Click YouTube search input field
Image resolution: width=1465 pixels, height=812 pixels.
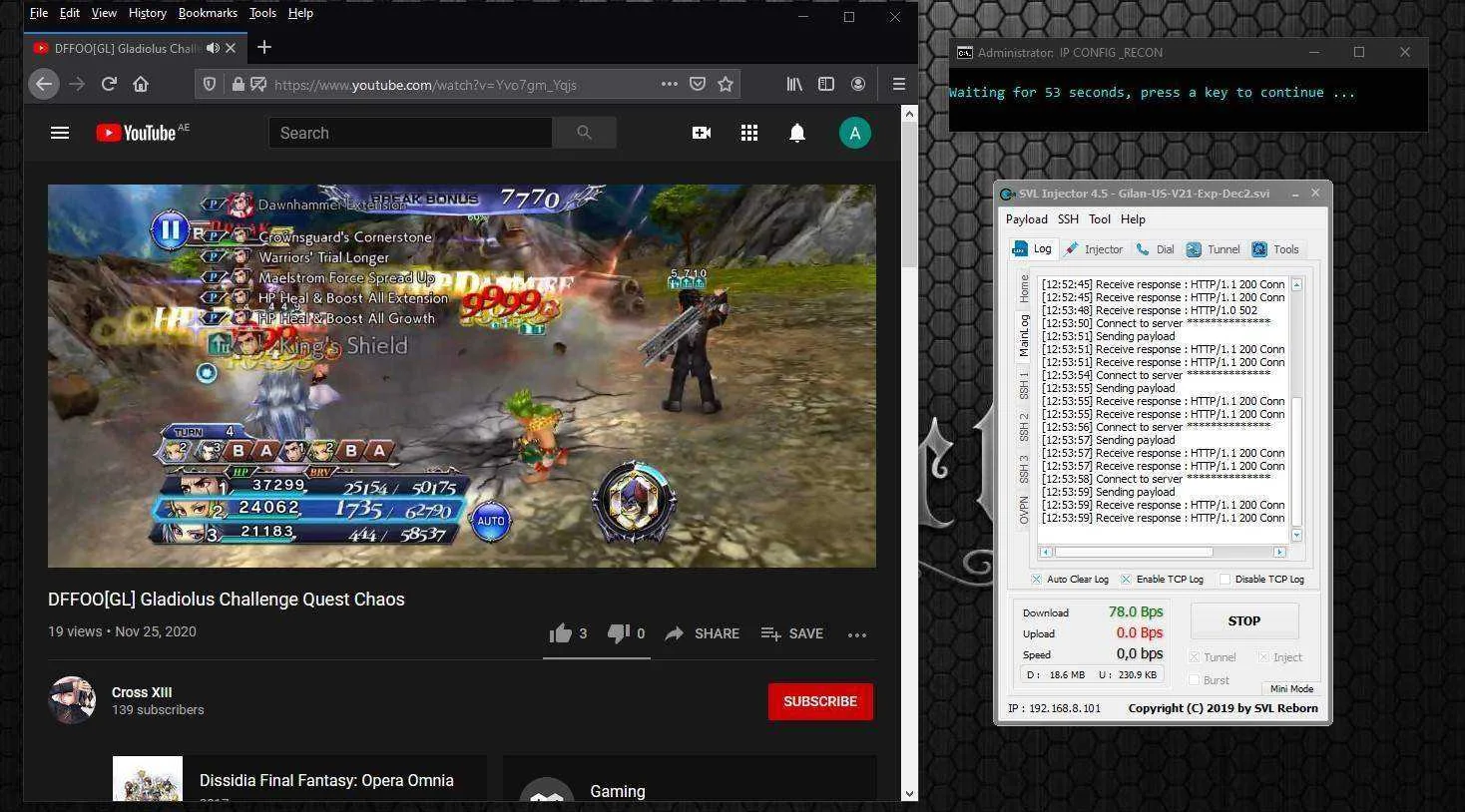point(410,133)
